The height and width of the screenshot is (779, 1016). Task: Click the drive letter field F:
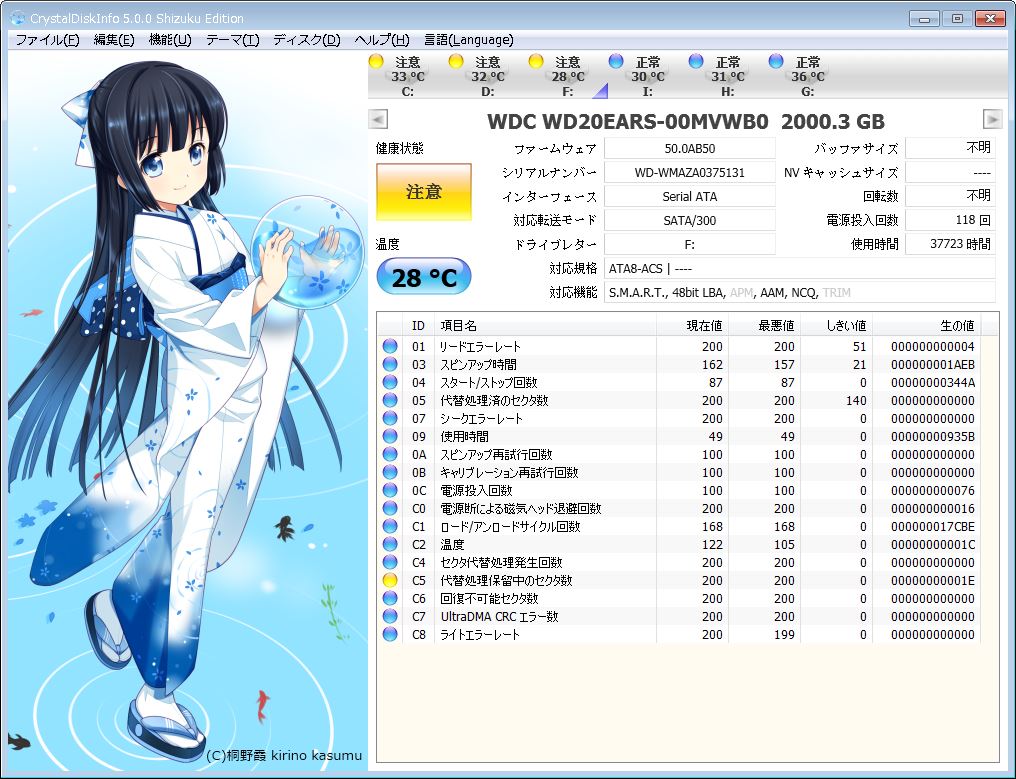point(689,244)
